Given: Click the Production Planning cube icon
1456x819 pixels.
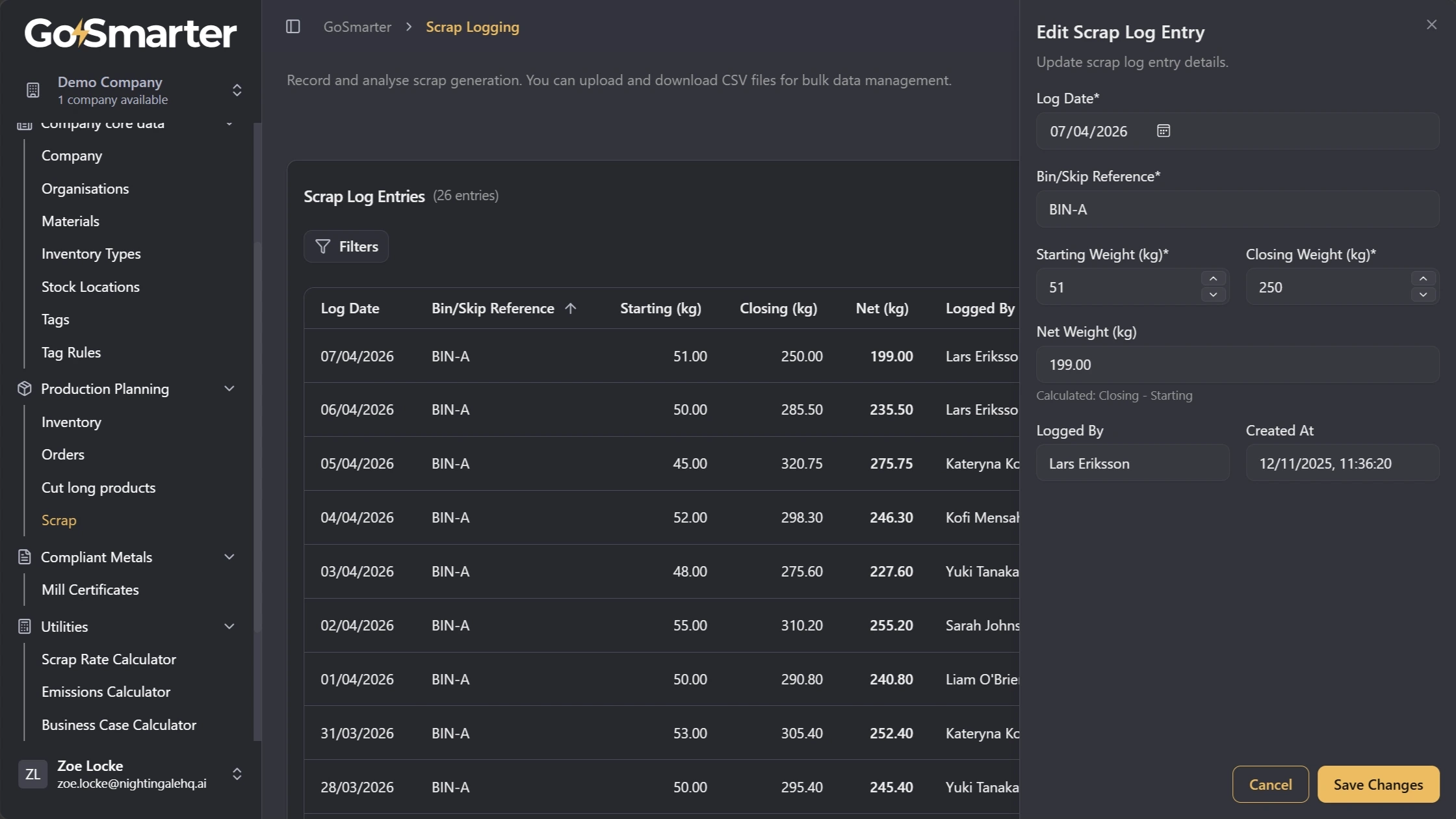Looking at the screenshot, I should pos(25,389).
